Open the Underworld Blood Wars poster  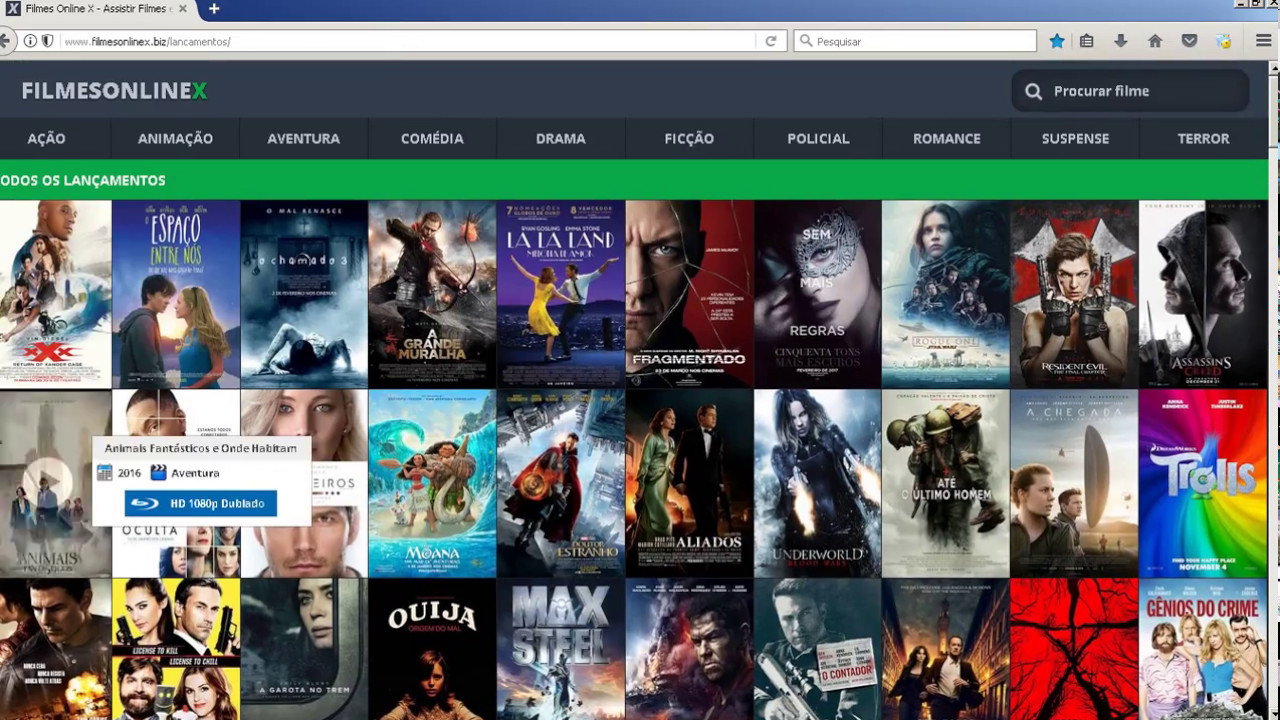pos(818,483)
